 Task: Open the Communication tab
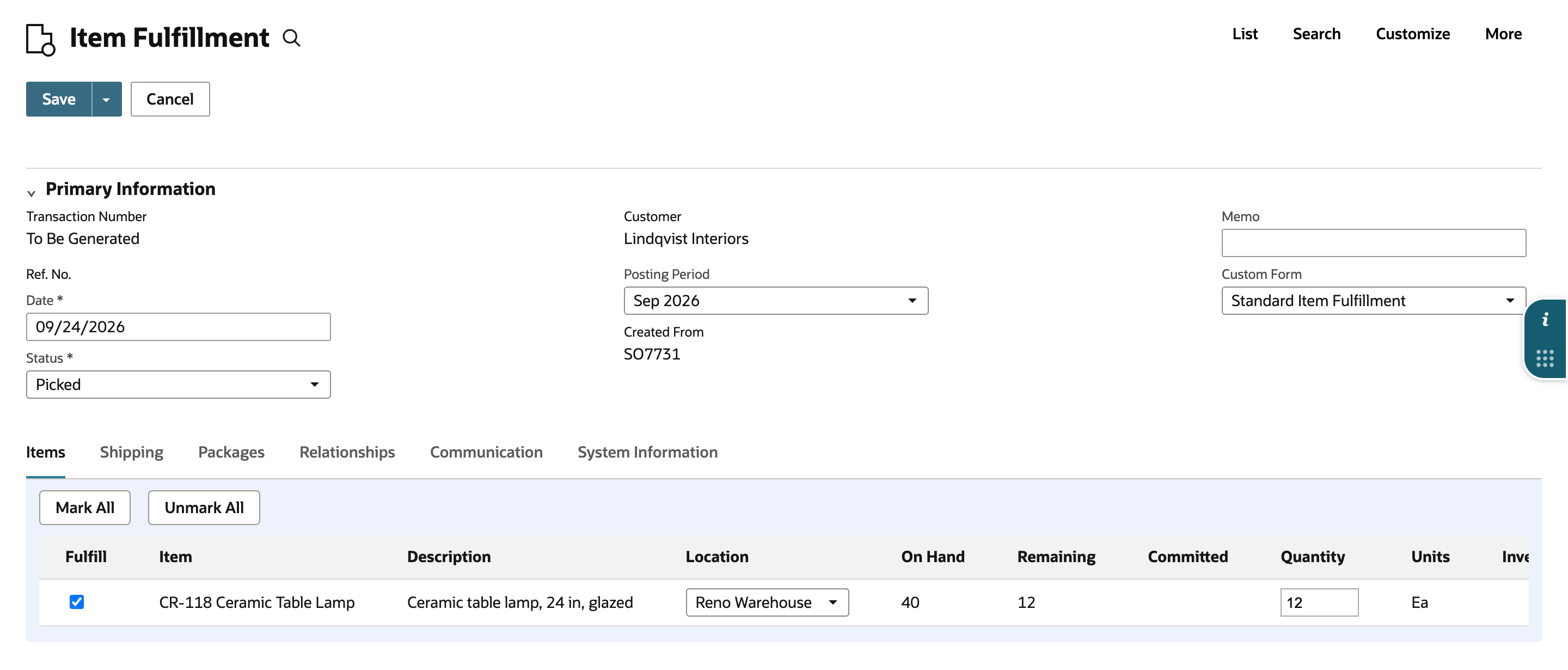pyautogui.click(x=486, y=452)
